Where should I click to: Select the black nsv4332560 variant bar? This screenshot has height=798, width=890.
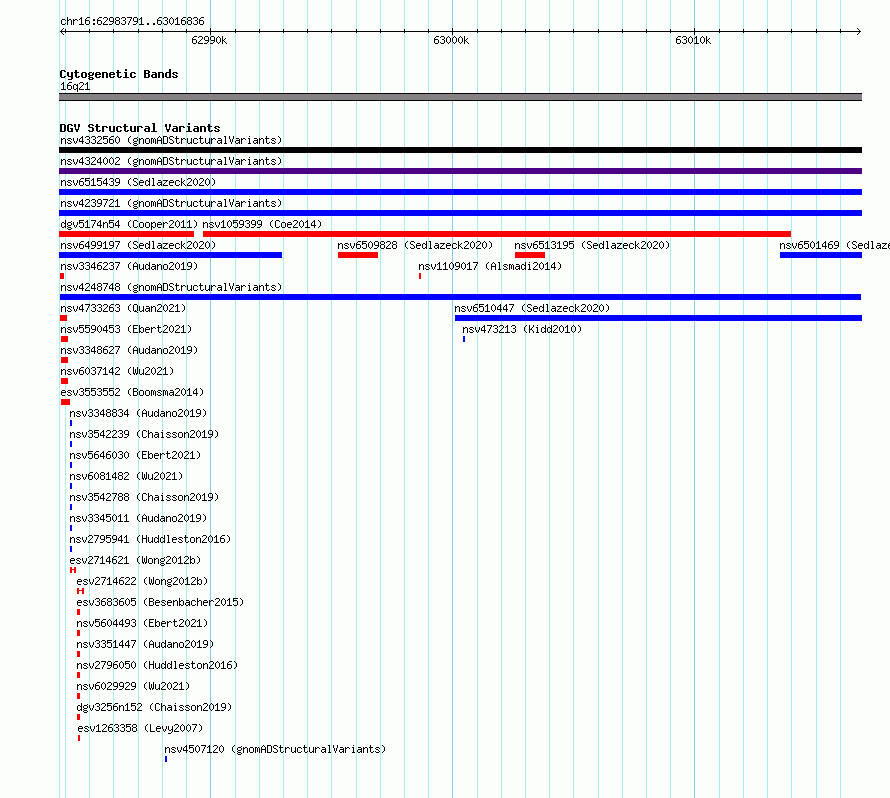click(460, 150)
